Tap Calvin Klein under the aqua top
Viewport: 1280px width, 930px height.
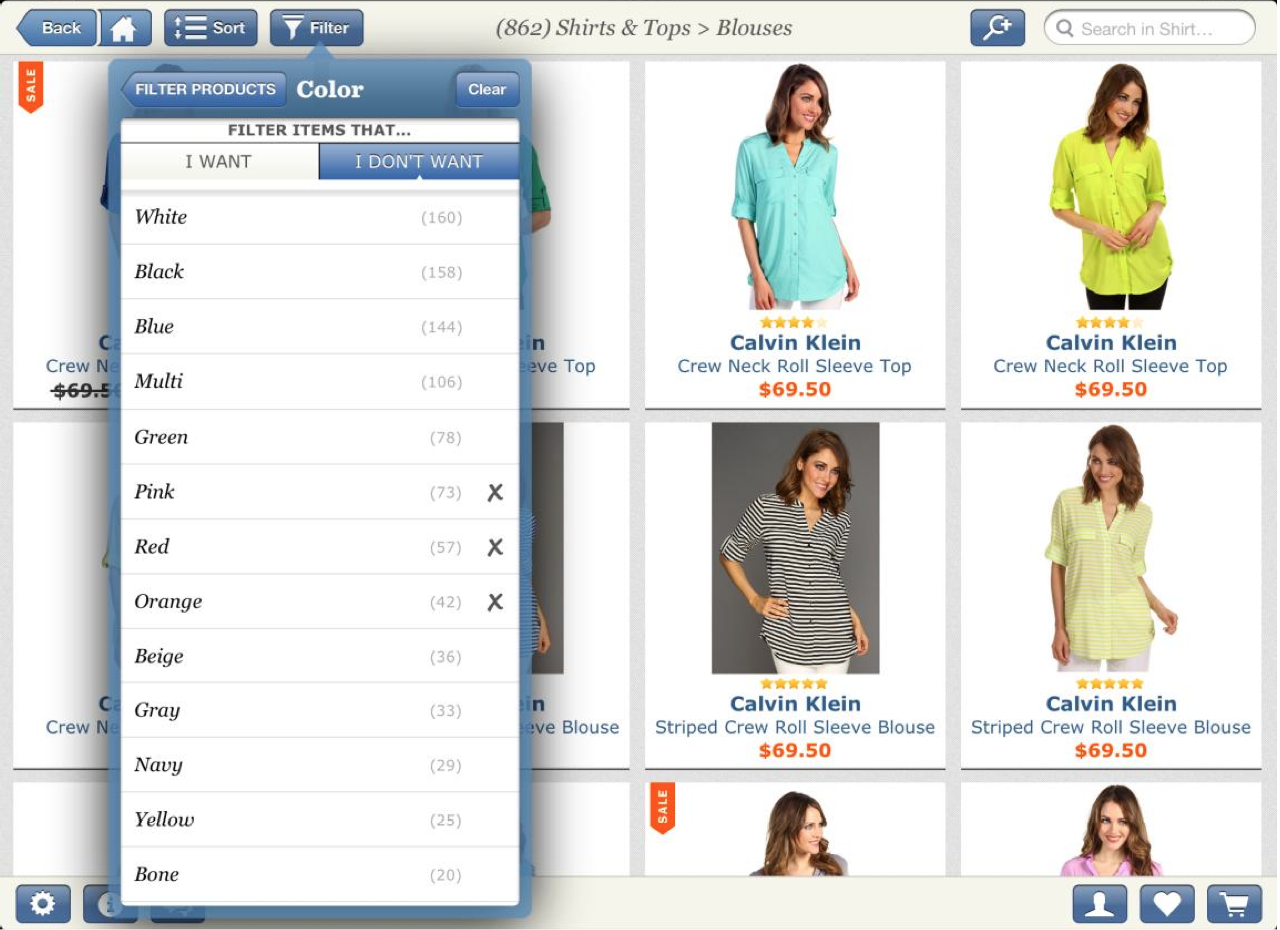click(795, 343)
